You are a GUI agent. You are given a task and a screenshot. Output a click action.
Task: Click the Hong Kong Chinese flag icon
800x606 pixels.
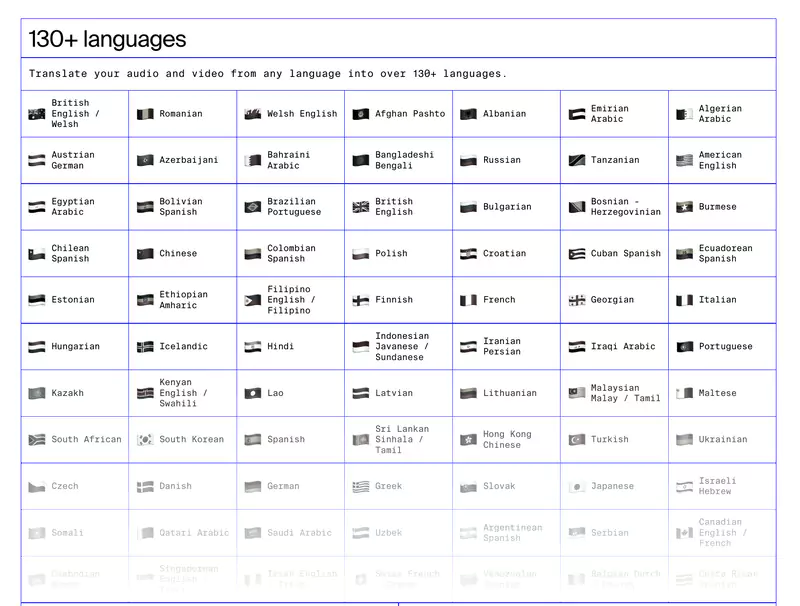tap(469, 439)
